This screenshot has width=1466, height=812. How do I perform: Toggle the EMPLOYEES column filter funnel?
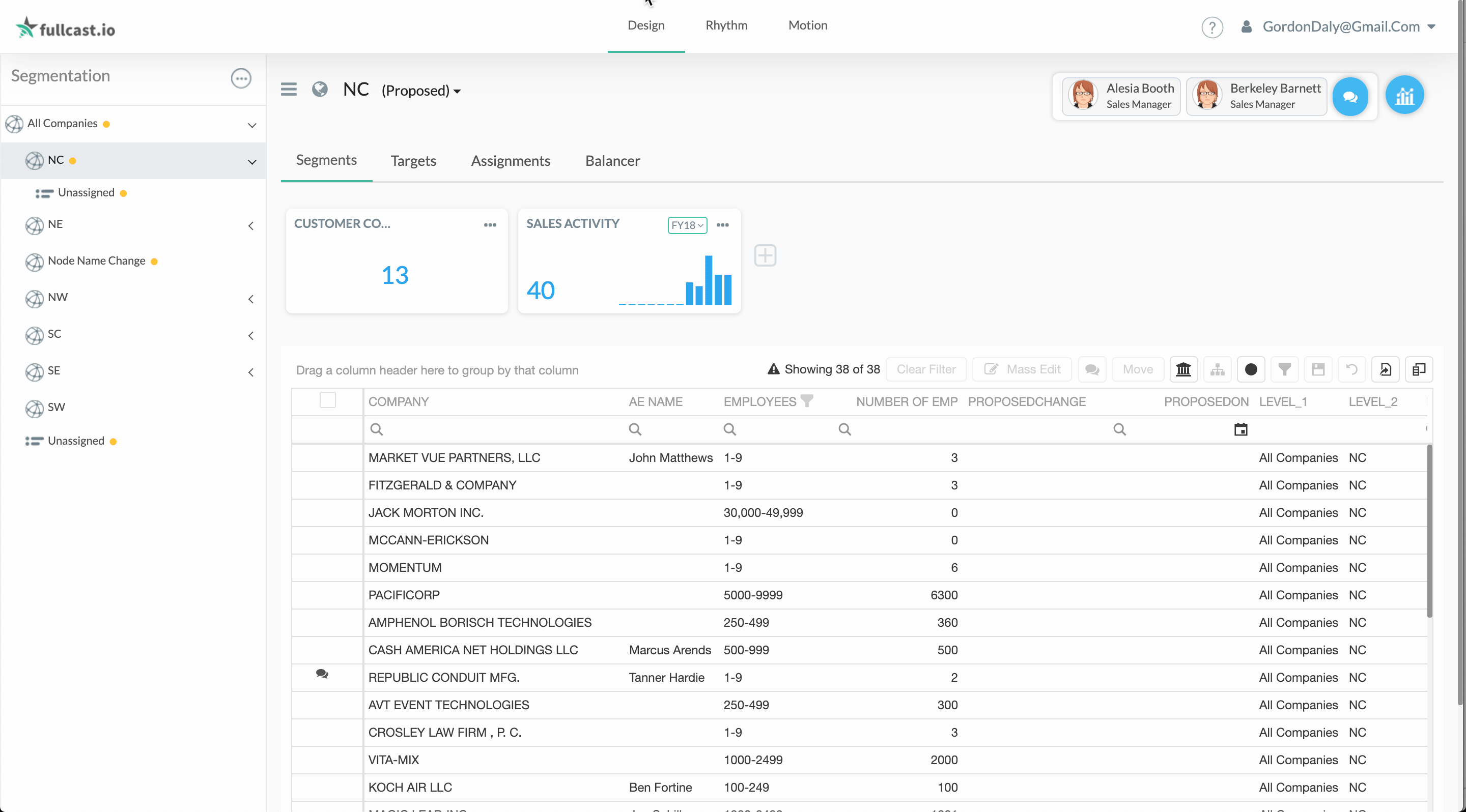click(807, 400)
